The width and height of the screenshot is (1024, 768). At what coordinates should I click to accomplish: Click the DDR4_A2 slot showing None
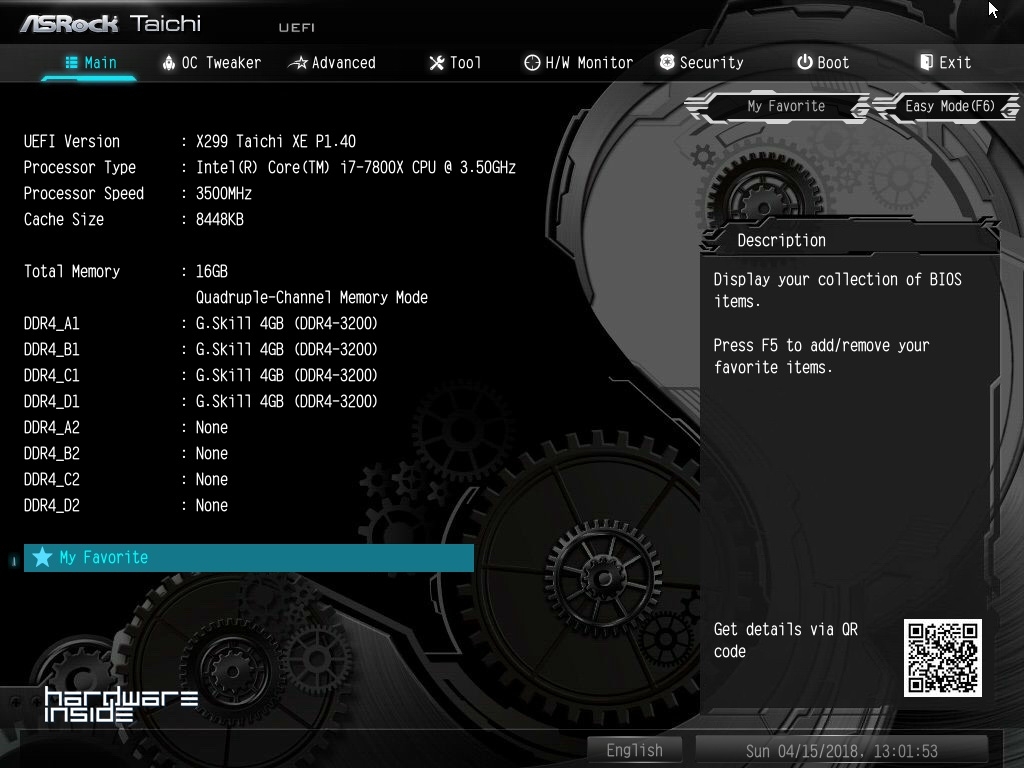pos(125,428)
